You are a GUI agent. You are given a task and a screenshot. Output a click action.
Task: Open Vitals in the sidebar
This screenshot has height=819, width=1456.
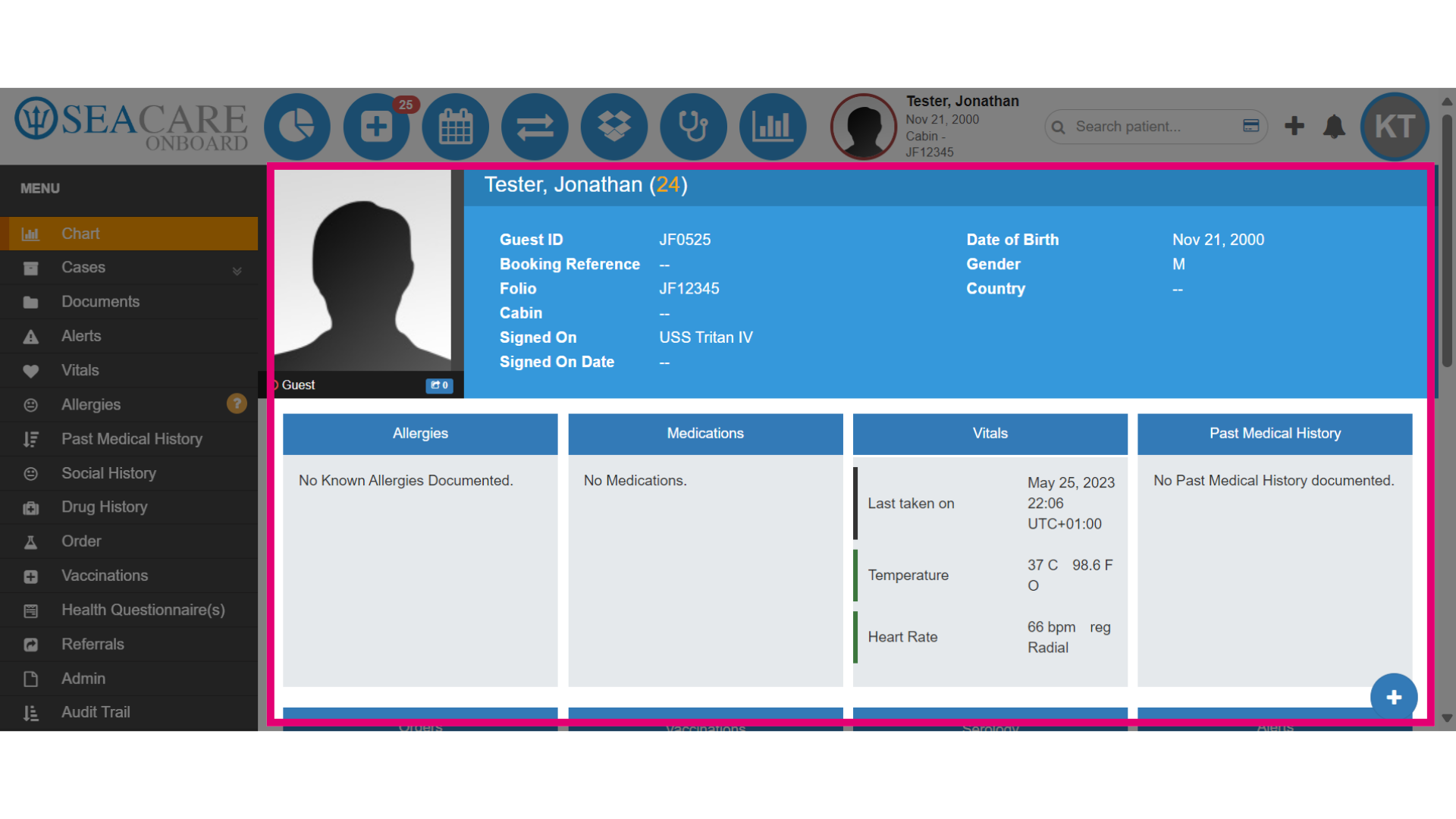(129, 370)
